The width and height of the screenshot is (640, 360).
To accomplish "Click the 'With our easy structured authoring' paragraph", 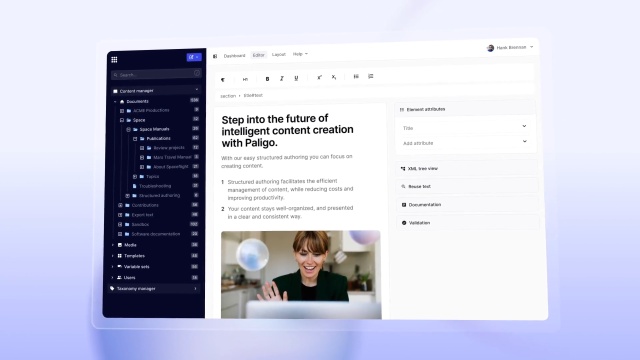I will (x=287, y=161).
